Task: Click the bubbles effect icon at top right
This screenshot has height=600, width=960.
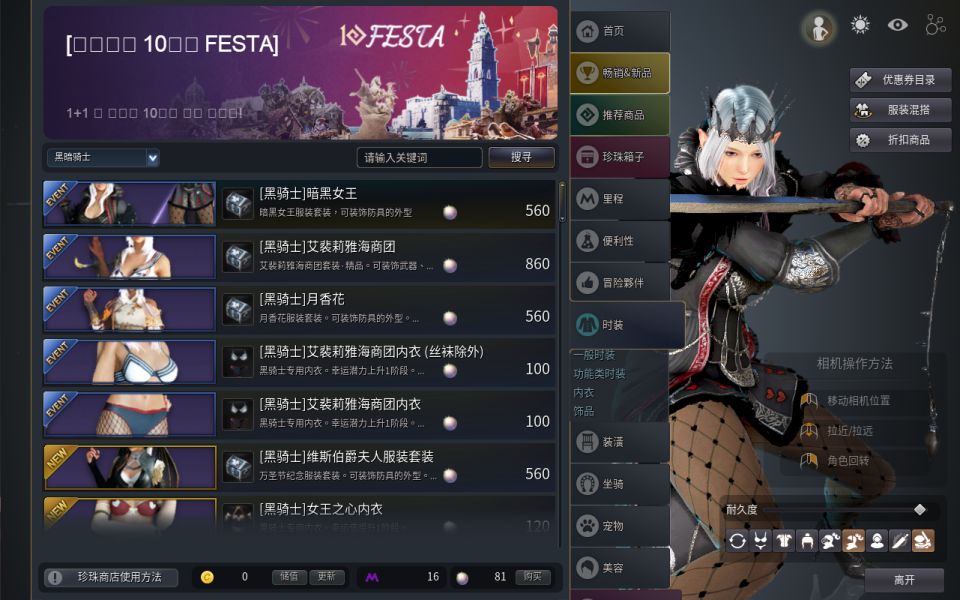Action: (x=936, y=25)
